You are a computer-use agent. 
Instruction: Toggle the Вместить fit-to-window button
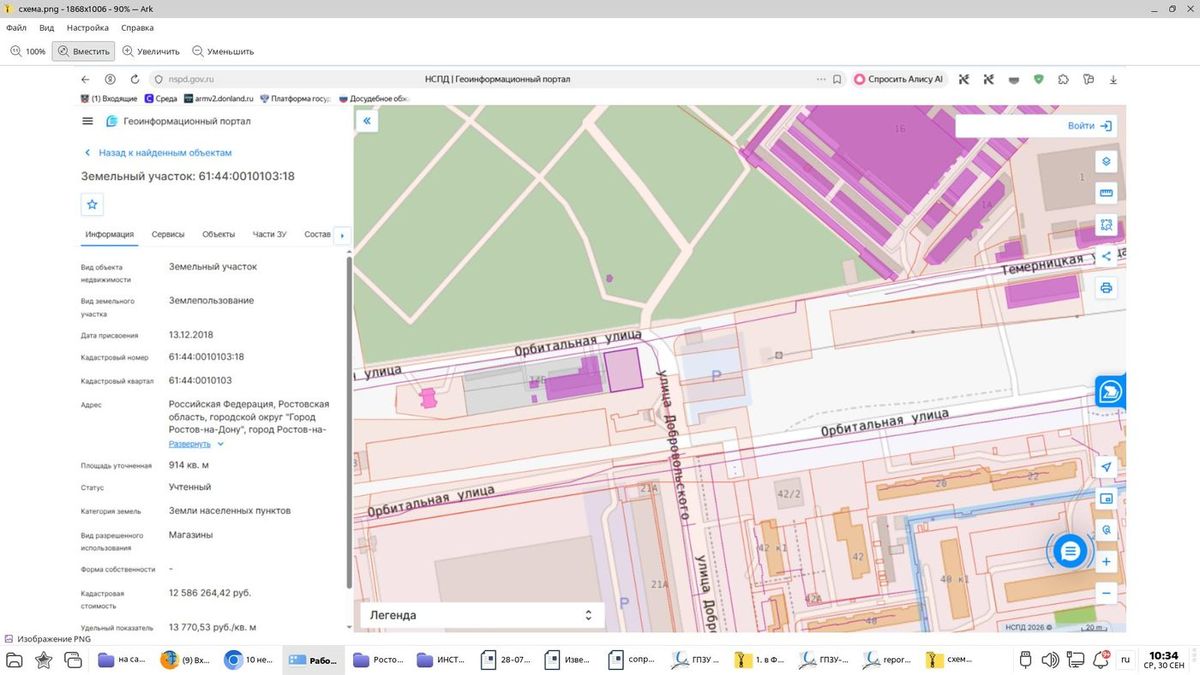click(x=83, y=51)
